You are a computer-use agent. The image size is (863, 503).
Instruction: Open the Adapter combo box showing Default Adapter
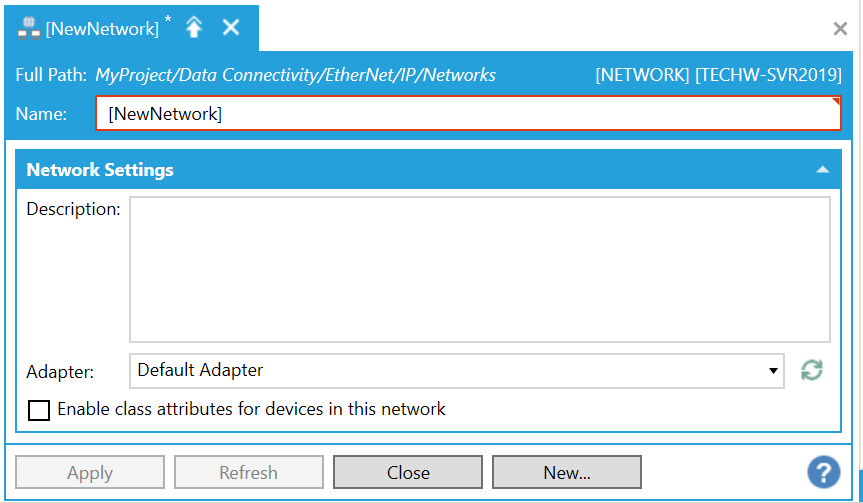(456, 371)
